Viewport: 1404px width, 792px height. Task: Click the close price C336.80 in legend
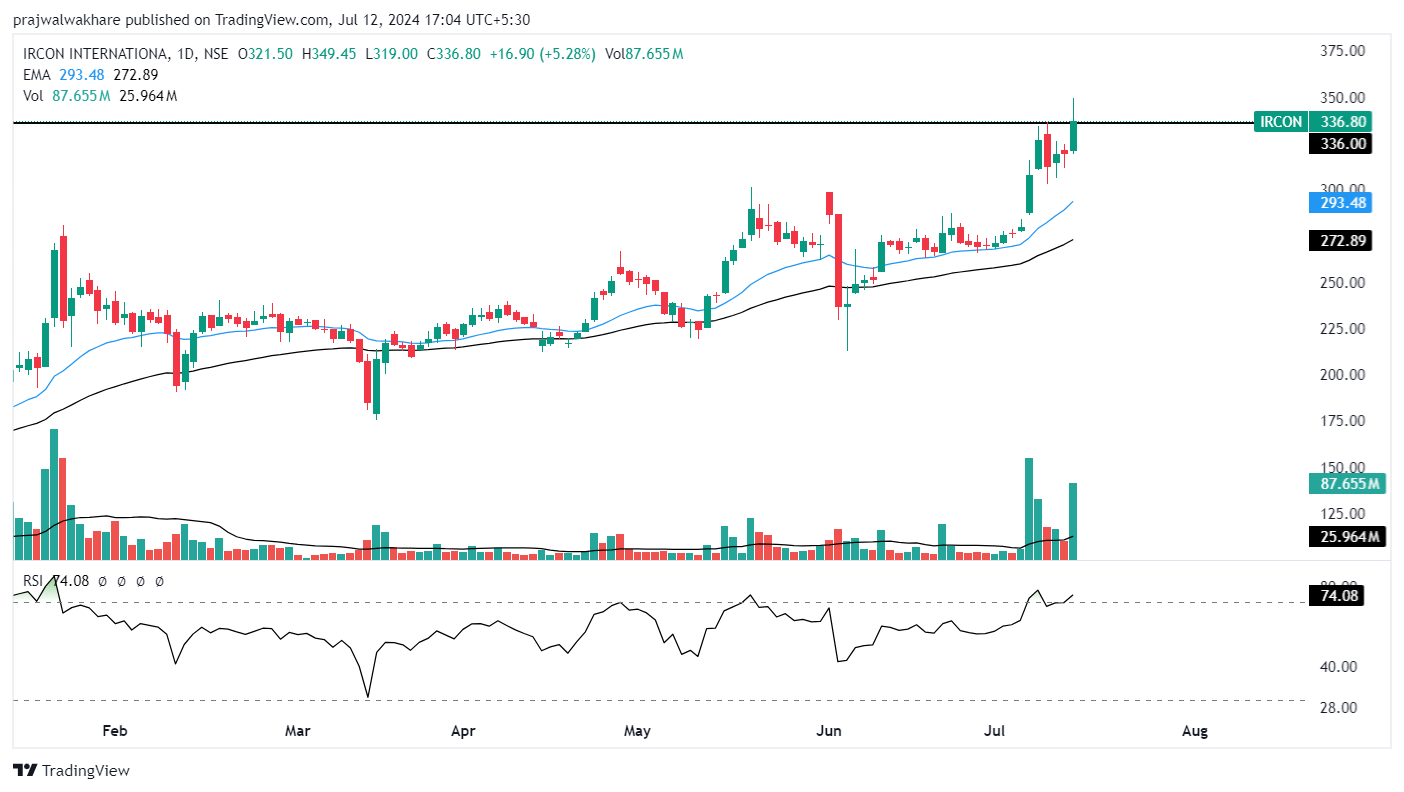pos(453,54)
